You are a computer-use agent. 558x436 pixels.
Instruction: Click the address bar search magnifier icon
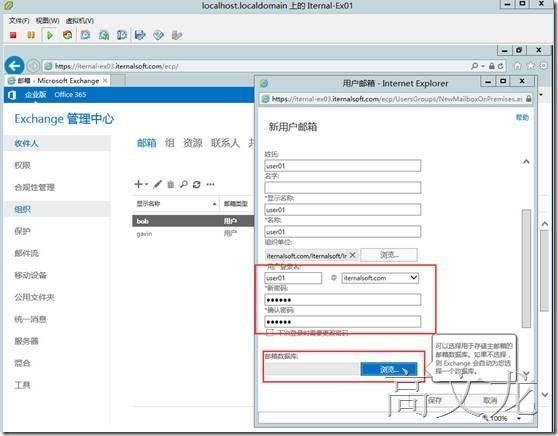click(x=474, y=66)
